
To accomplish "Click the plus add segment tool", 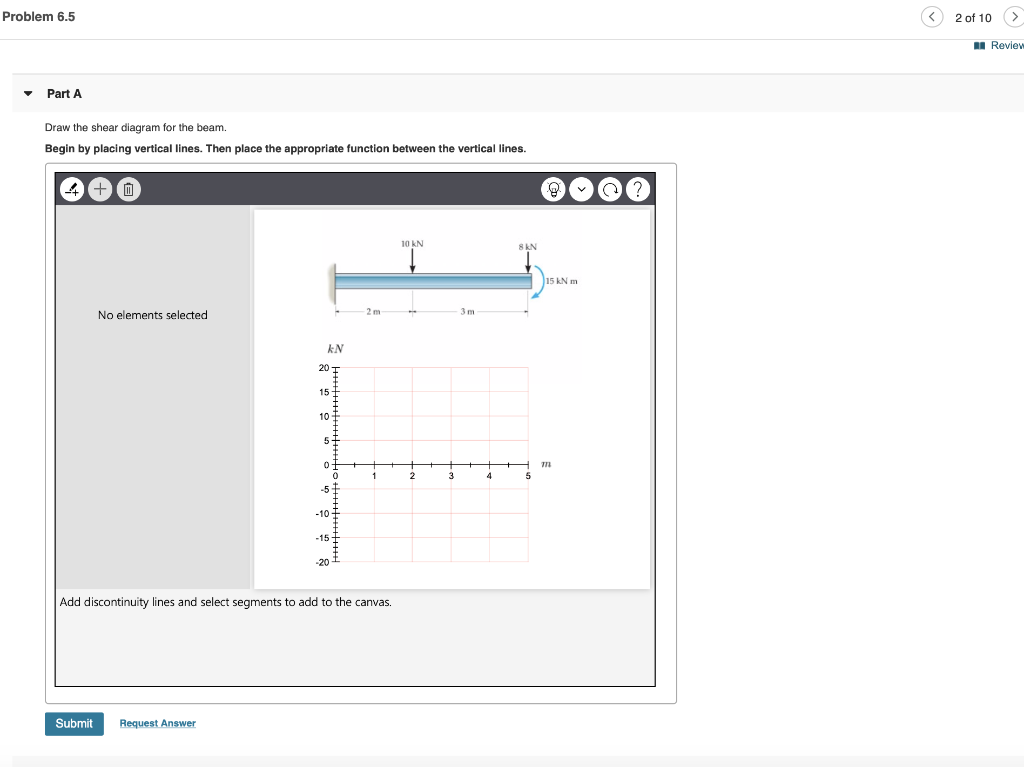I will tap(100, 189).
